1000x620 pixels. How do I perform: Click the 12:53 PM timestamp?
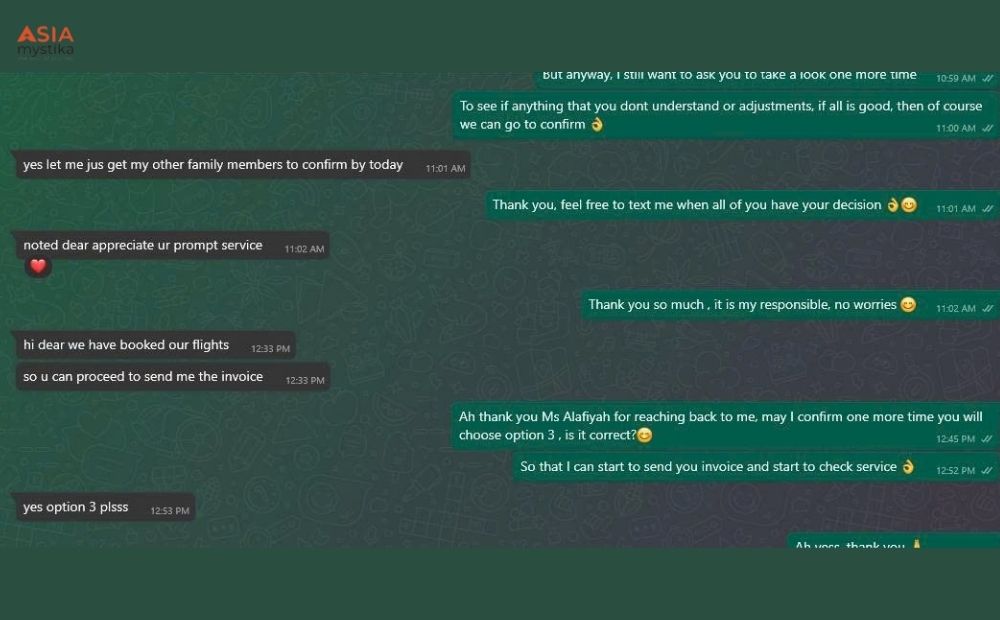point(170,510)
